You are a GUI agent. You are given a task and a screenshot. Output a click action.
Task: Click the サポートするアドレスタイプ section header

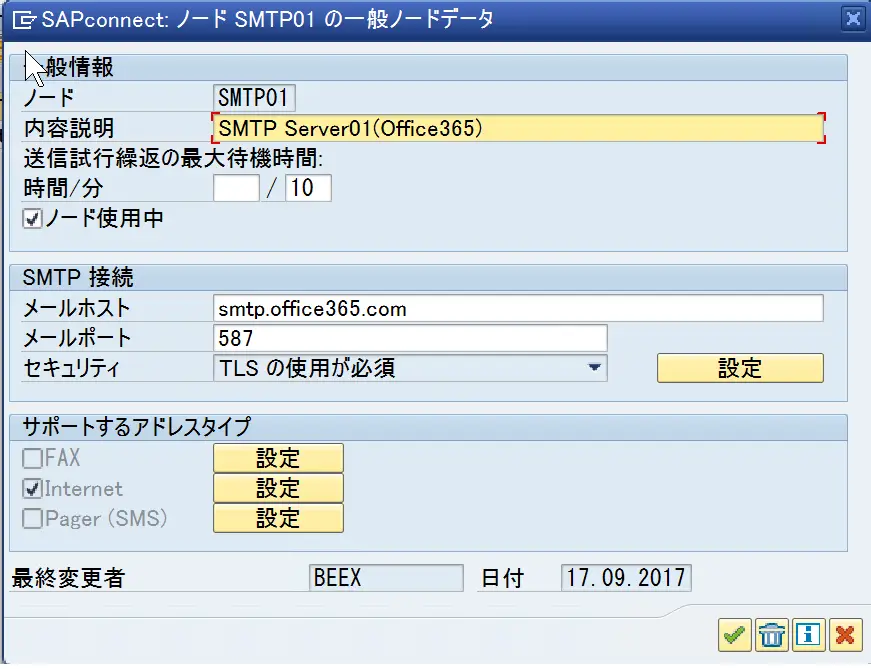(137, 427)
